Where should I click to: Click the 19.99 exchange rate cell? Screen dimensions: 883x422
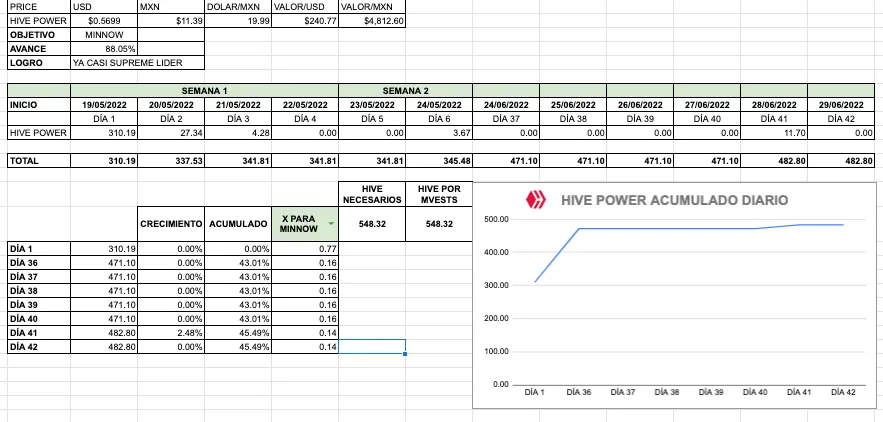pyautogui.click(x=238, y=21)
